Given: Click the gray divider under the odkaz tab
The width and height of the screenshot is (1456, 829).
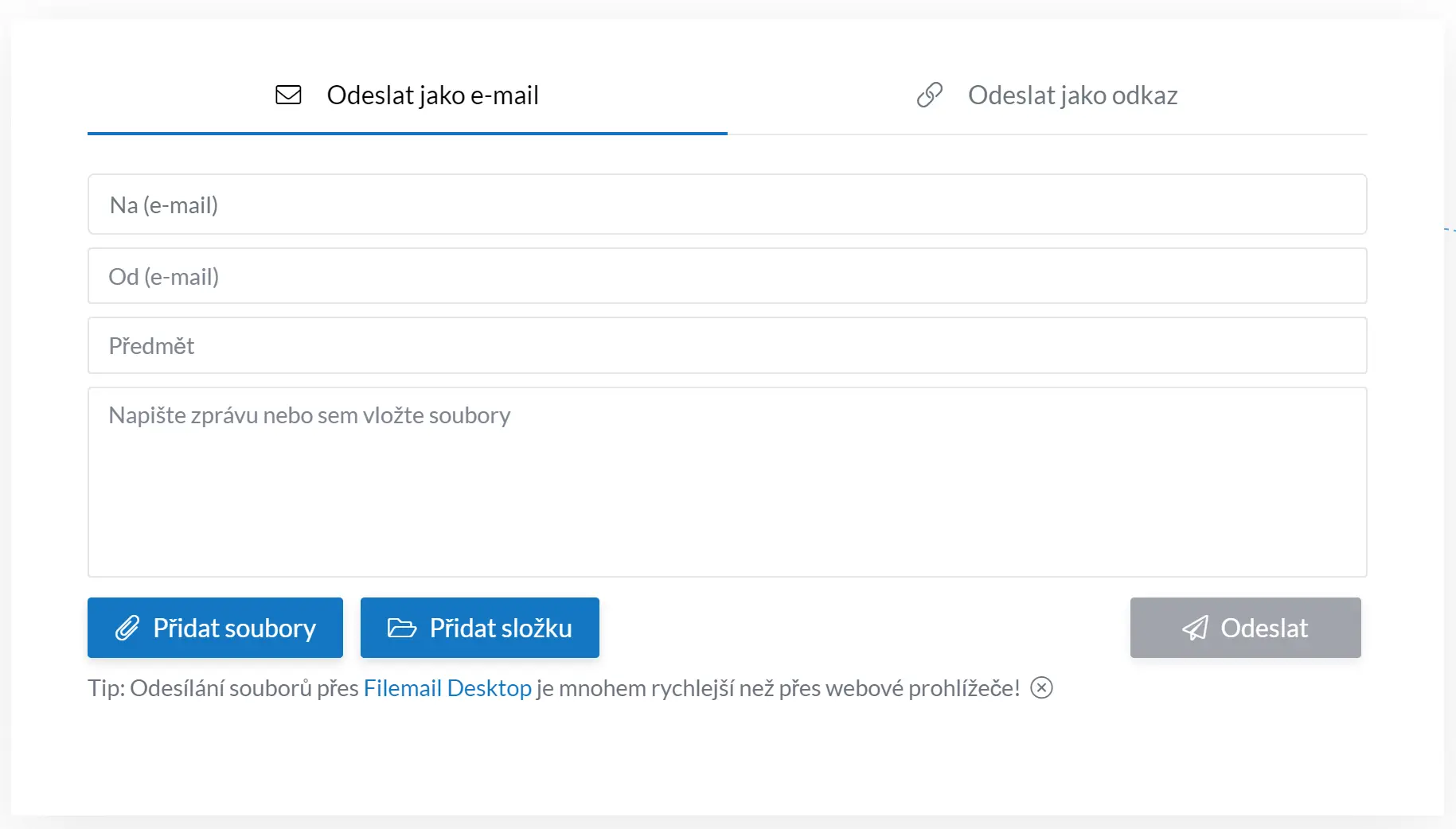Looking at the screenshot, I should (x=1047, y=134).
